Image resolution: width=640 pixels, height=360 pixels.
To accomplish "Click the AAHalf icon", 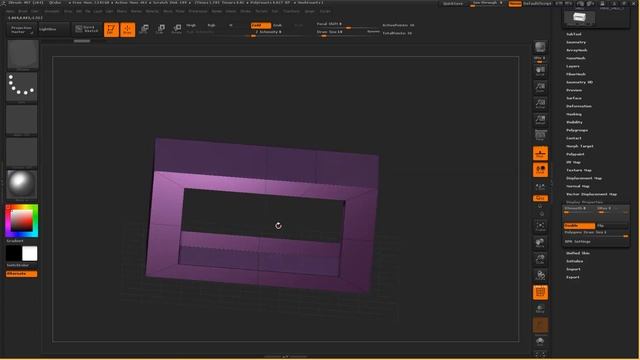I will point(540,120).
